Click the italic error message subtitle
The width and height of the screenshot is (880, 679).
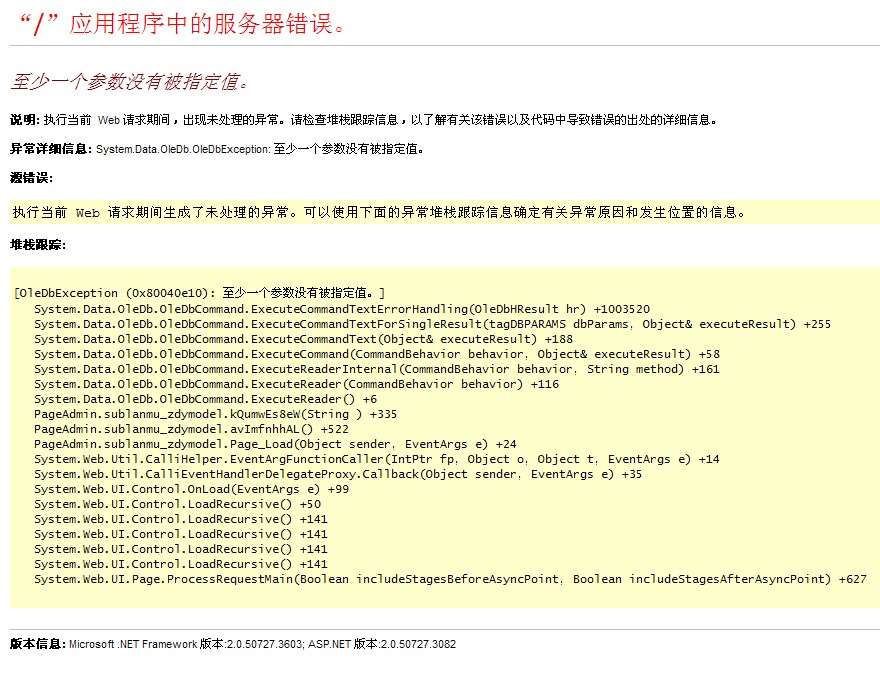coord(129,81)
